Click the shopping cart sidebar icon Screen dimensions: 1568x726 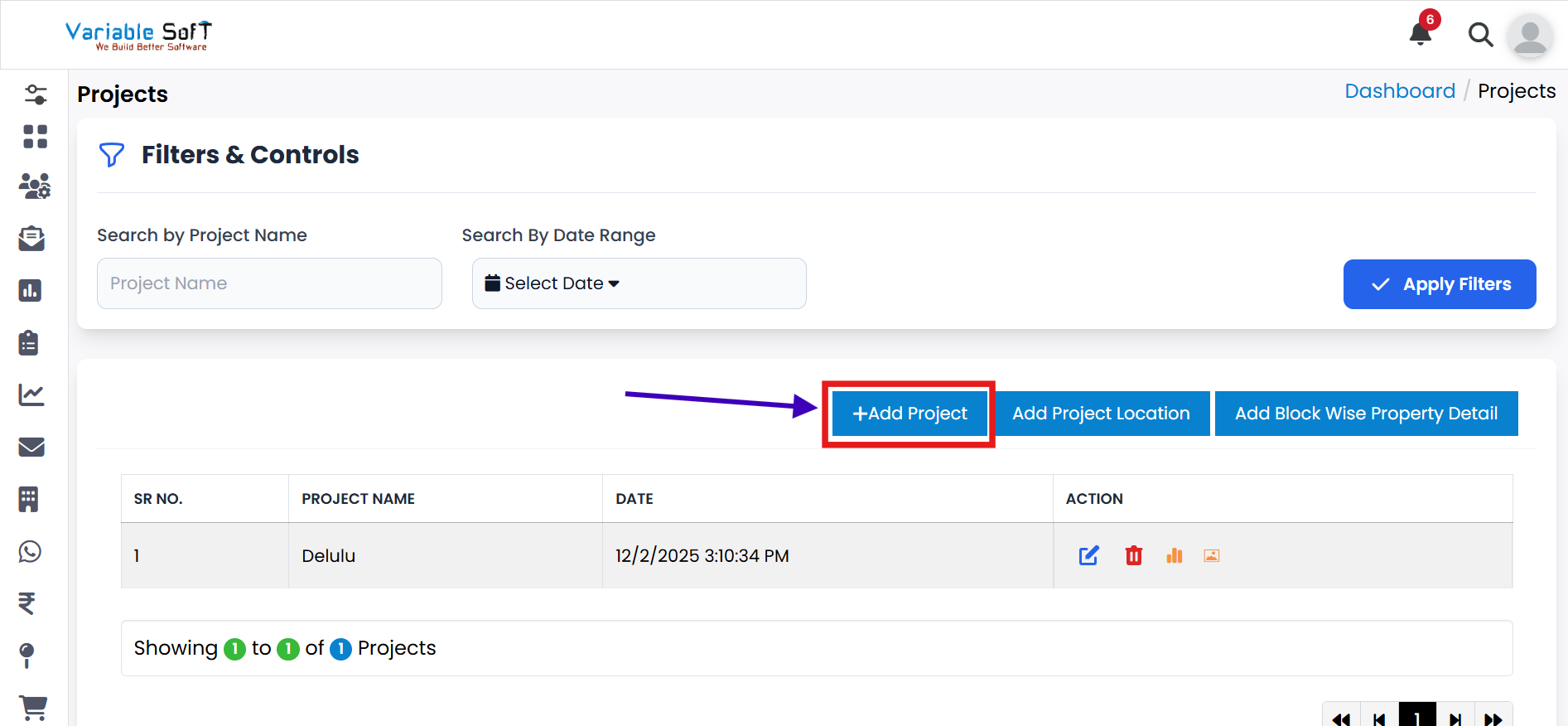coord(32,707)
